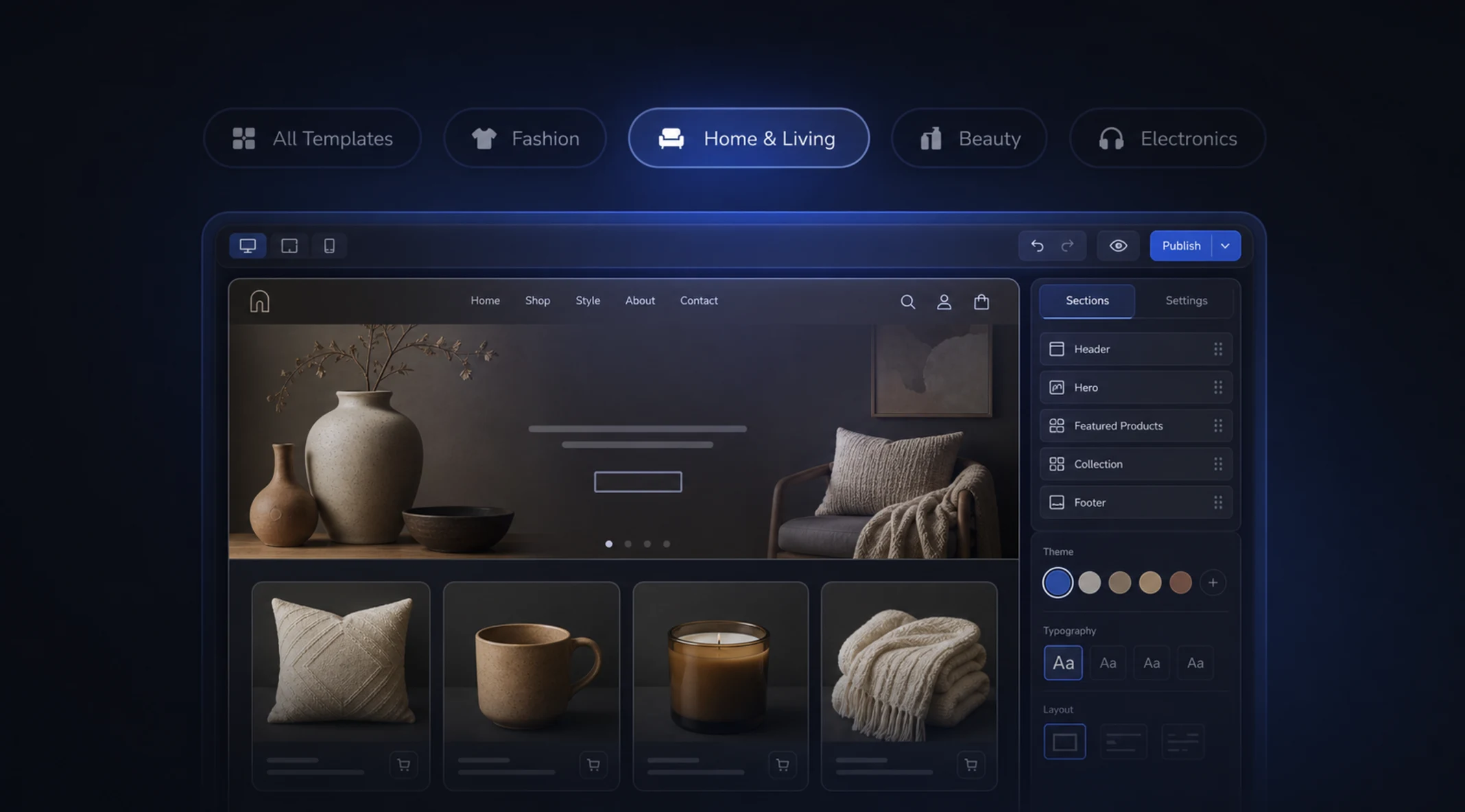Select the first highlighted typography option
Viewport: 1465px width, 812px height.
(1063, 662)
